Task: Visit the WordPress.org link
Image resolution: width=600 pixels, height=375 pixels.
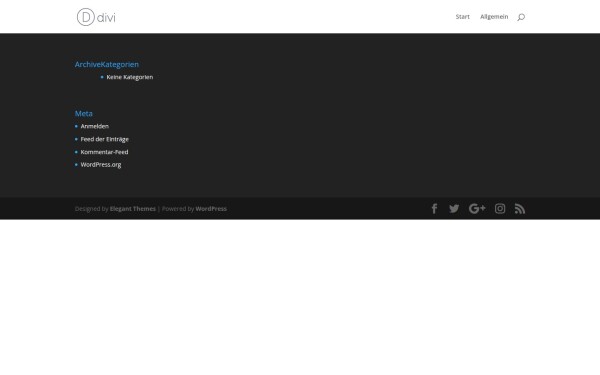Action: (101, 165)
